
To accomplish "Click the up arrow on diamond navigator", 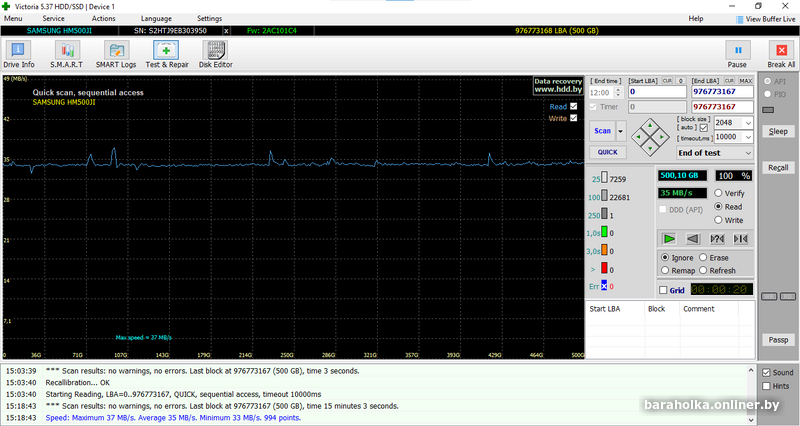I will click(x=650, y=125).
